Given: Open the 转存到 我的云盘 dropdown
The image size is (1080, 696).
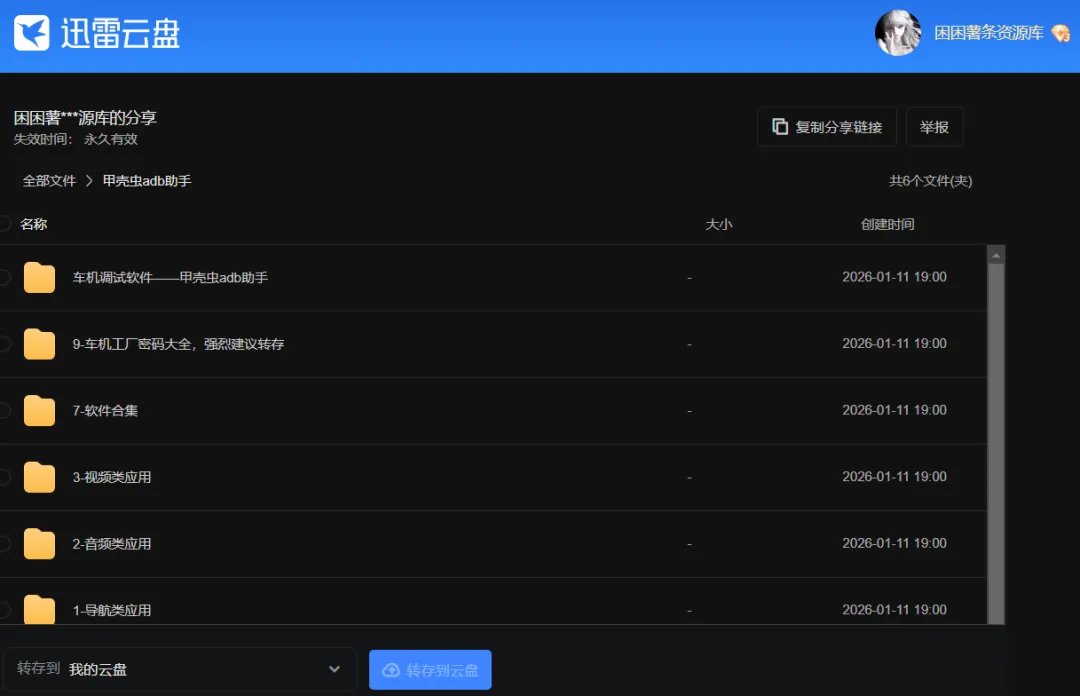Looking at the screenshot, I should (x=179, y=669).
